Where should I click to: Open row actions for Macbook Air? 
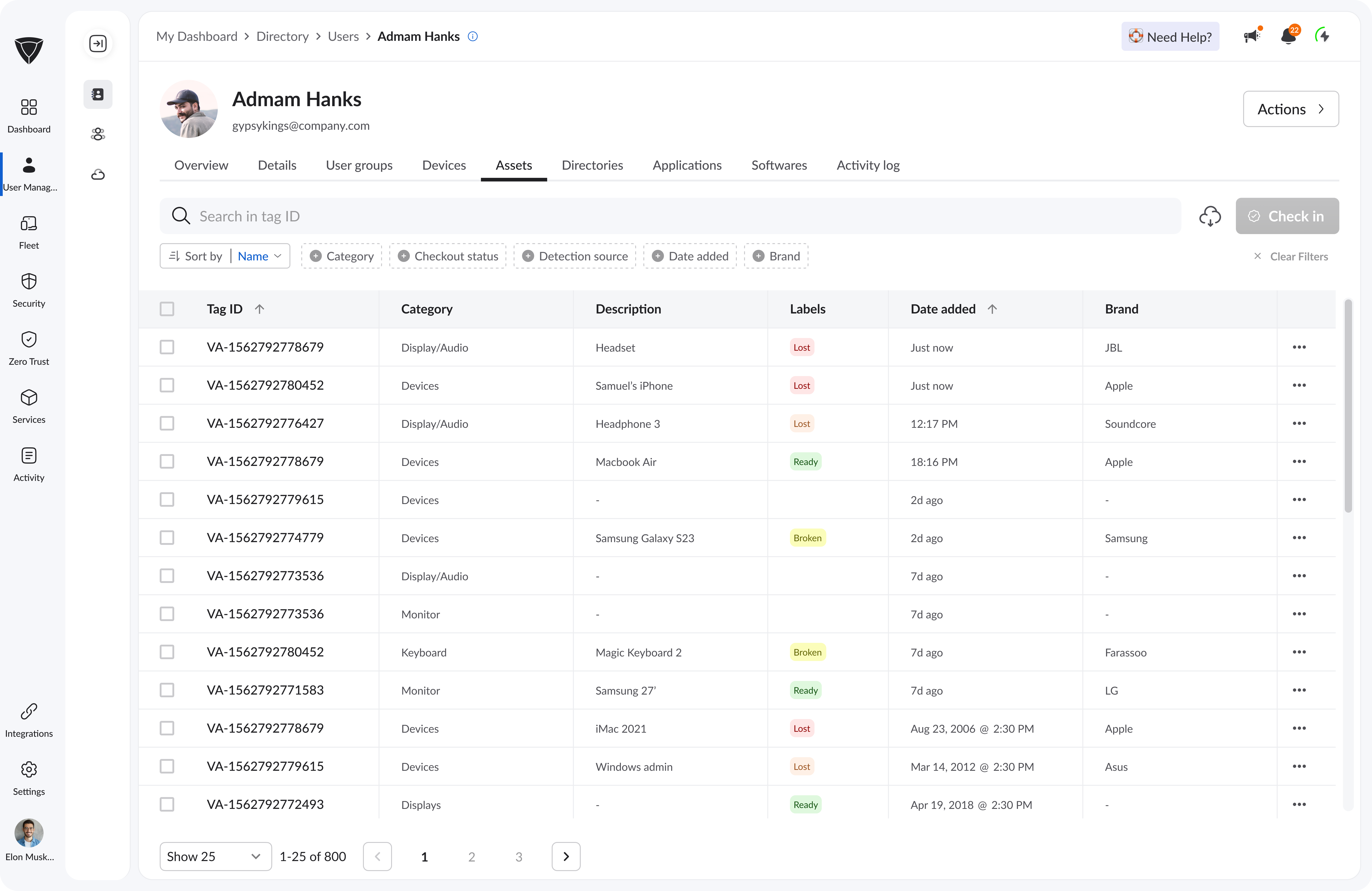click(x=1299, y=461)
